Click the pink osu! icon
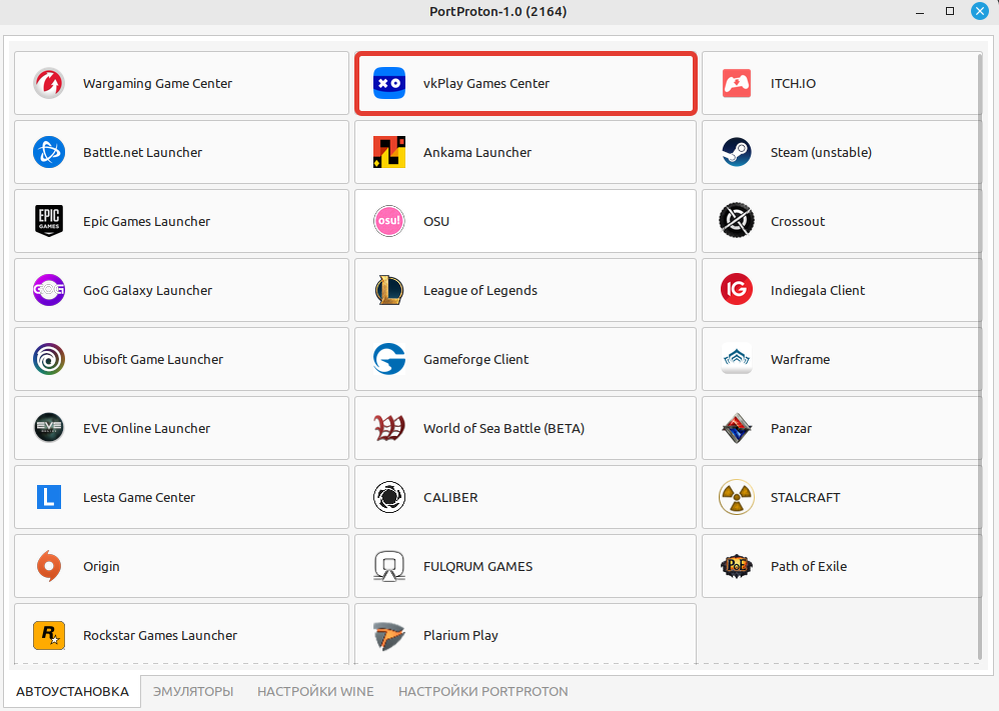The image size is (999, 711). click(x=389, y=221)
